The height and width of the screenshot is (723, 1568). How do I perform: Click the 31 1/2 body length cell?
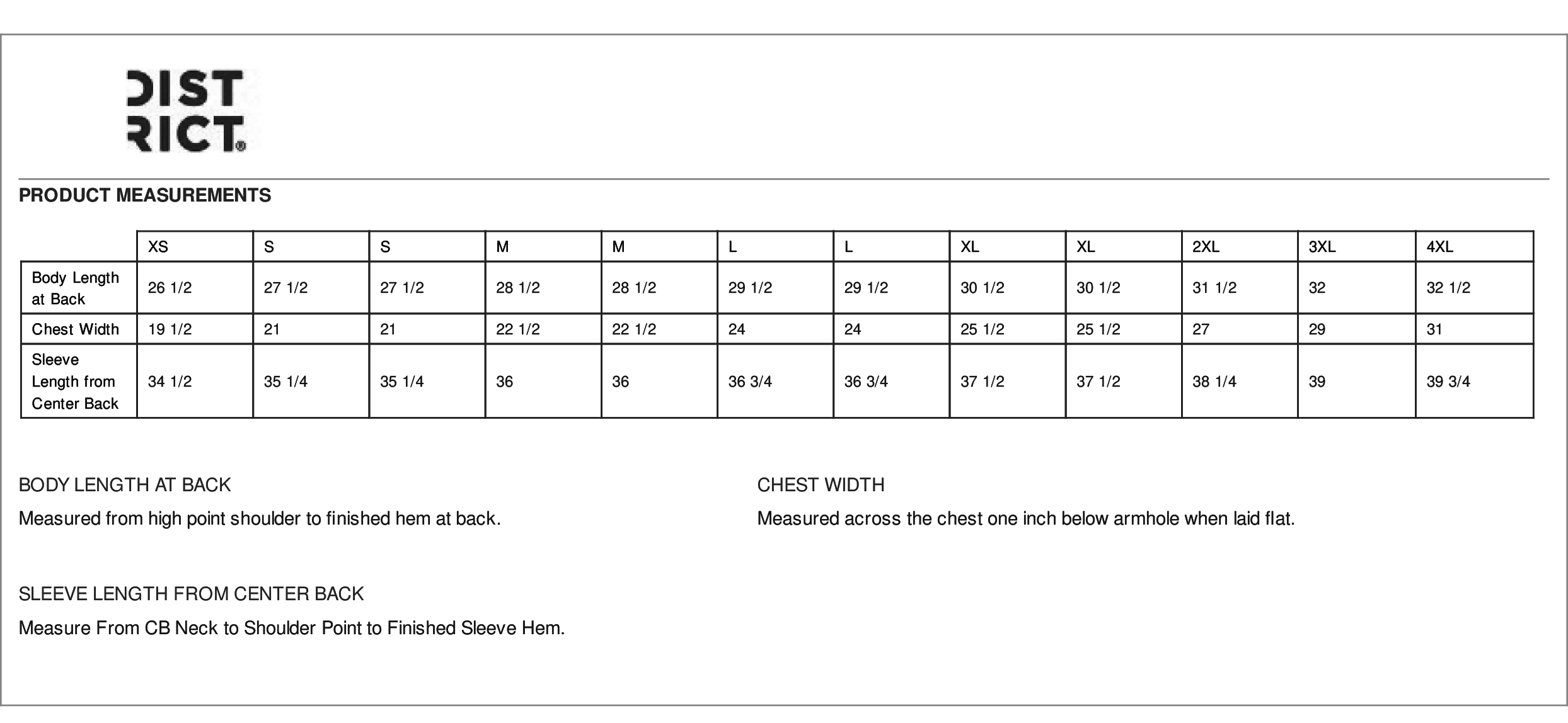point(1240,288)
